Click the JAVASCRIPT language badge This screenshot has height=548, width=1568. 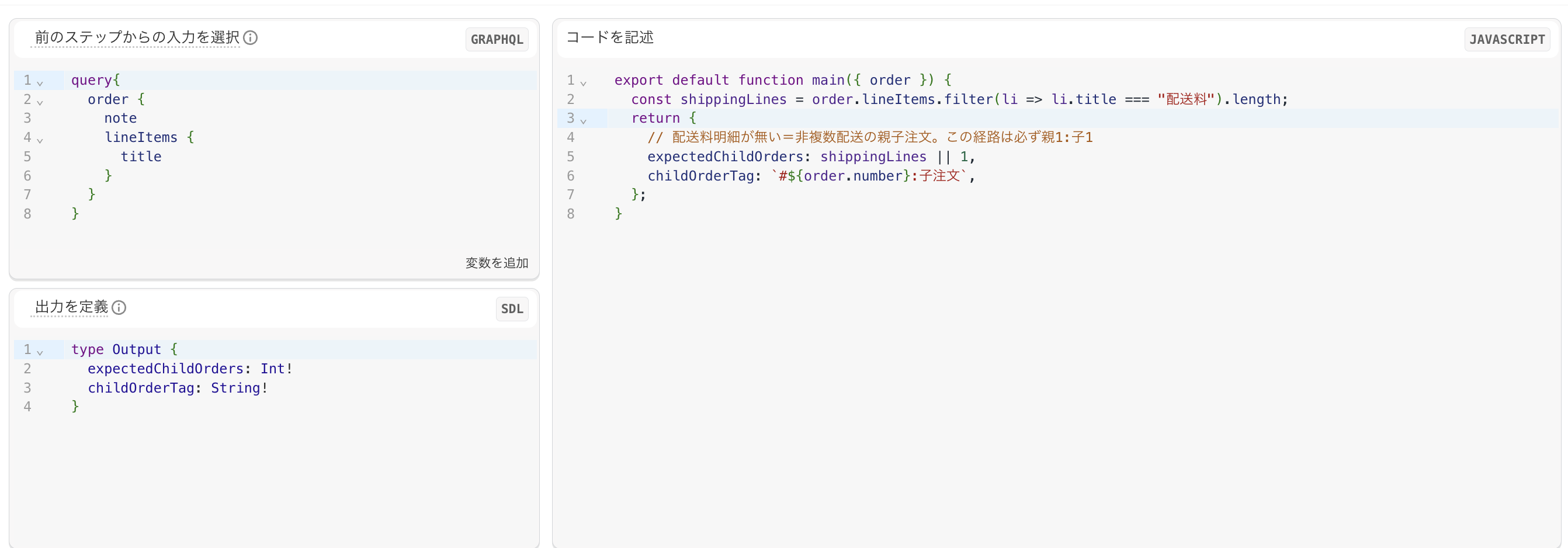1507,40
